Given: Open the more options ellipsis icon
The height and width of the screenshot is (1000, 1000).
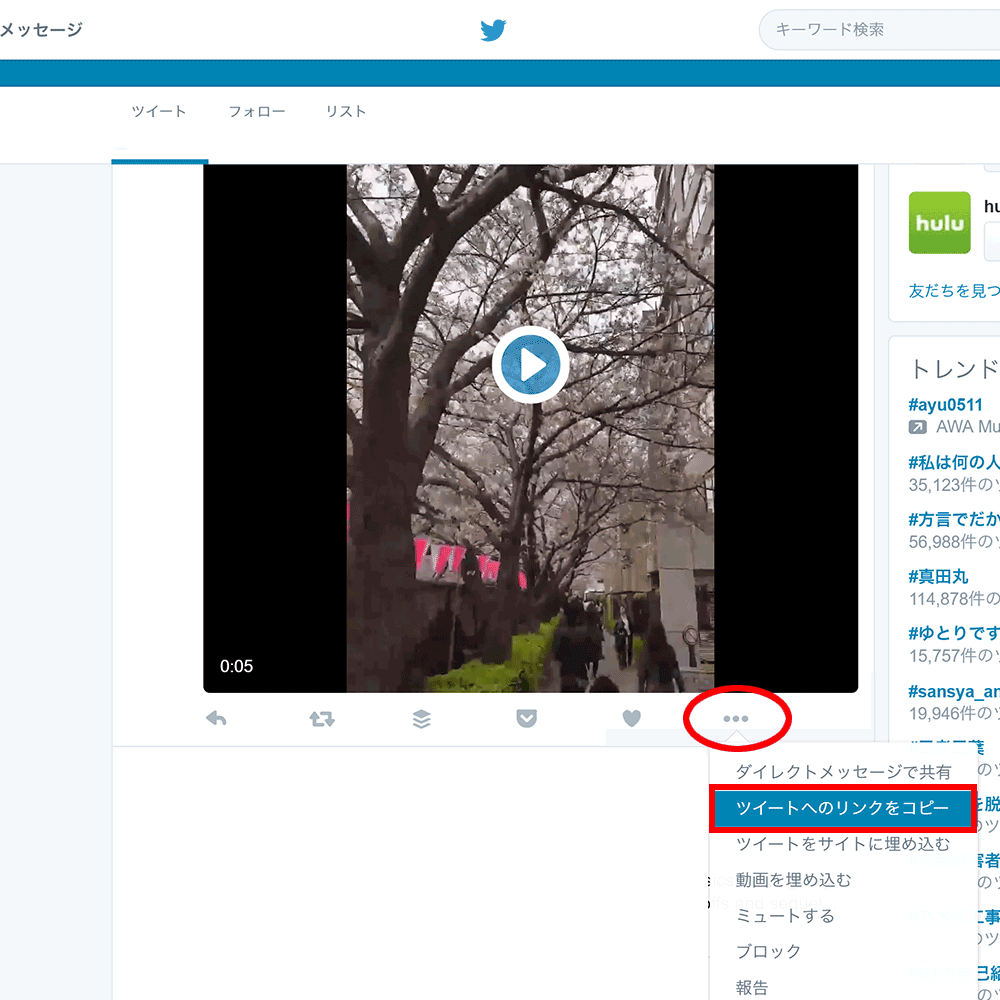Looking at the screenshot, I should 736,718.
